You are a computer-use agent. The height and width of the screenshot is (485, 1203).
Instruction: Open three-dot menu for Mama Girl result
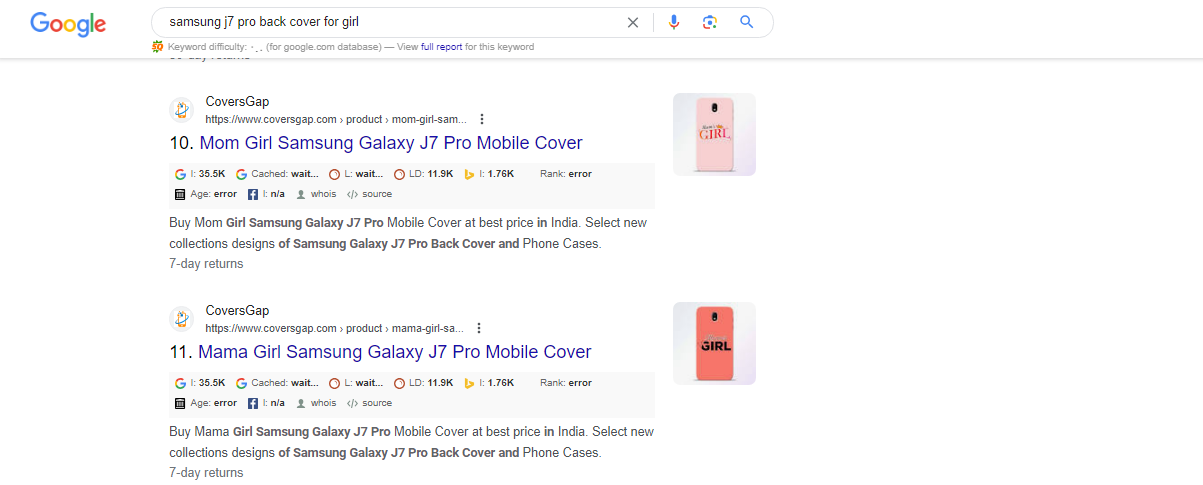click(479, 328)
